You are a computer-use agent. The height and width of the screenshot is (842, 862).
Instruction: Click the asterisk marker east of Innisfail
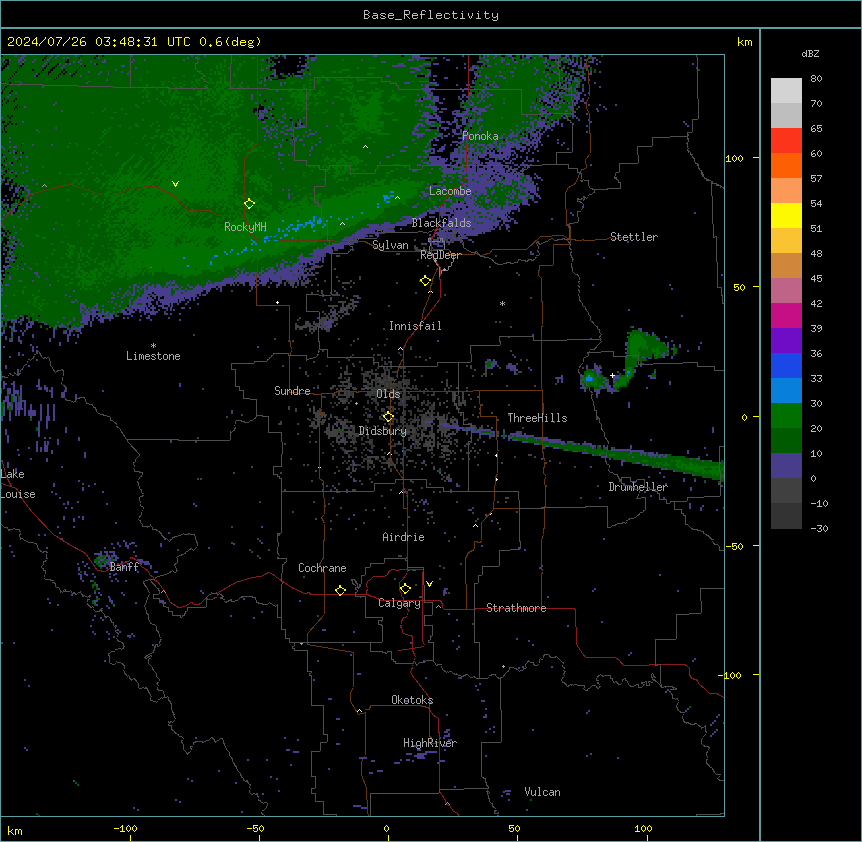pyautogui.click(x=502, y=303)
